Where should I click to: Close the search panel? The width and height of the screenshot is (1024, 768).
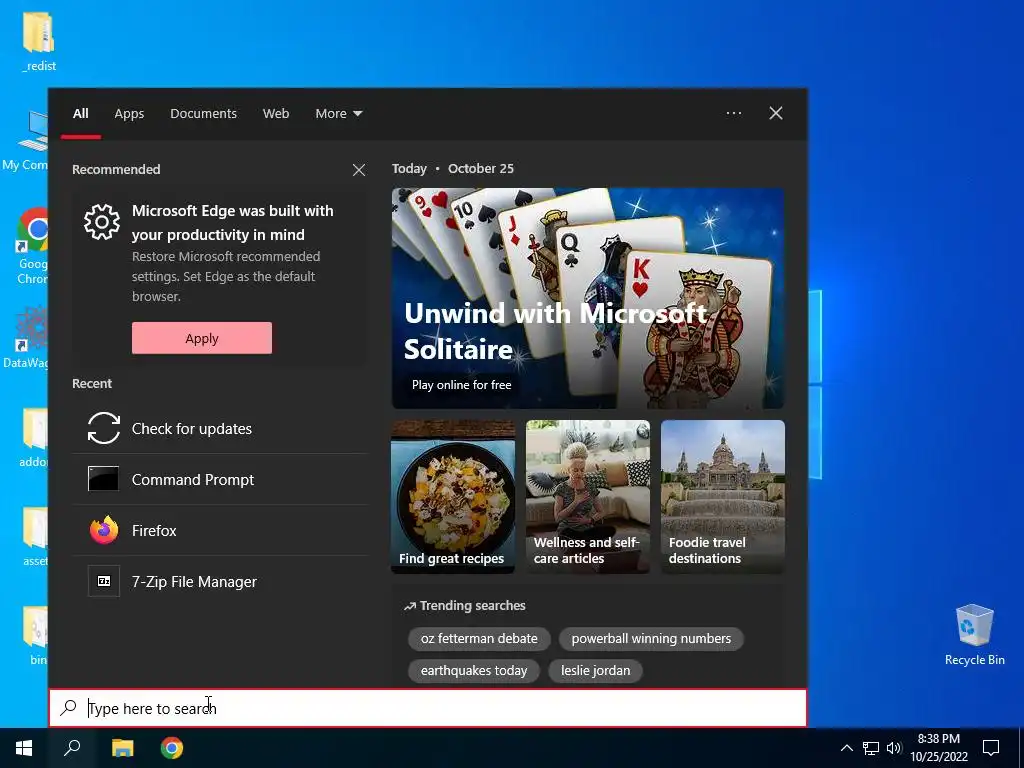[776, 113]
